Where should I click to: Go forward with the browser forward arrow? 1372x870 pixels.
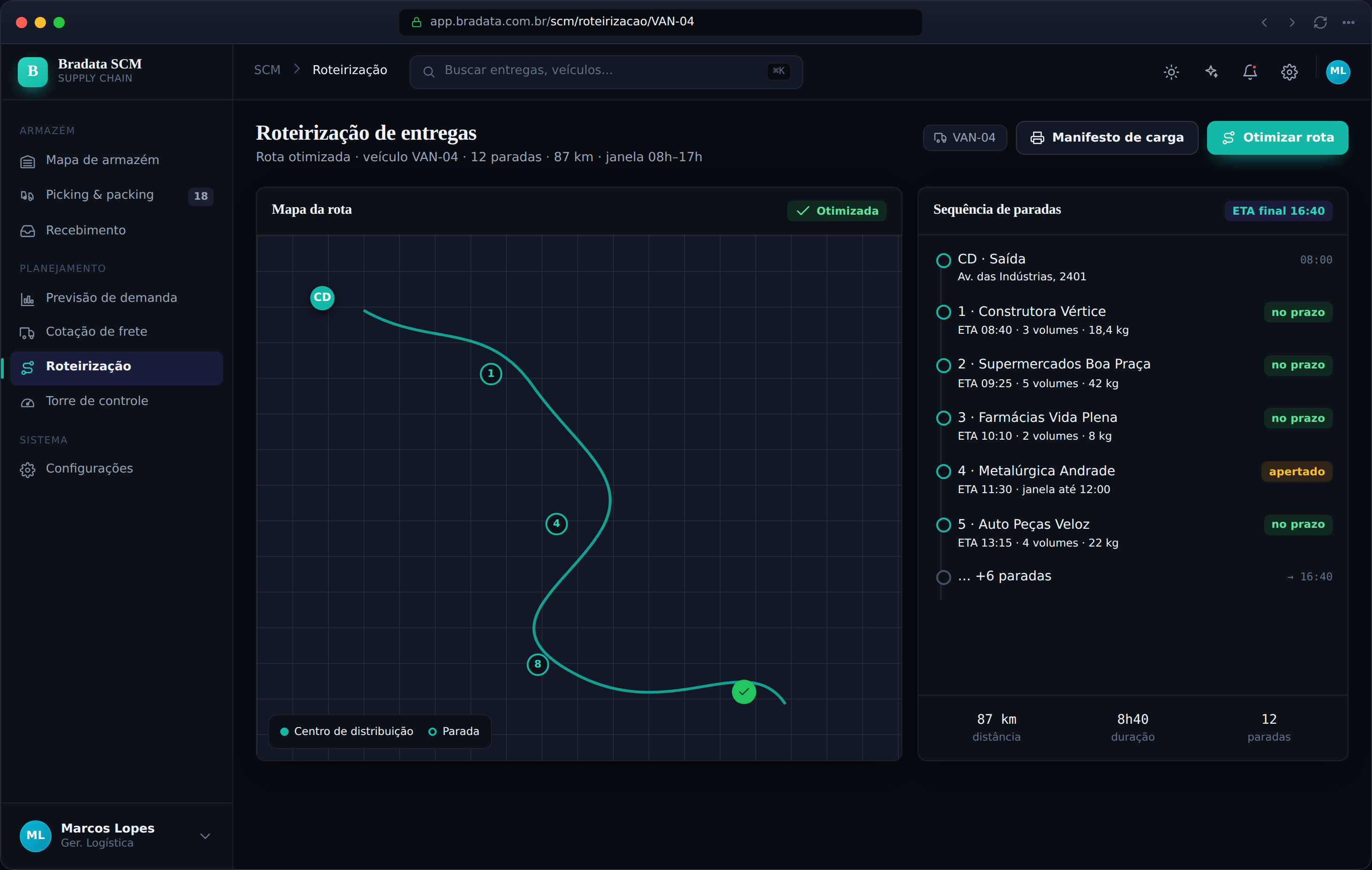click(1292, 22)
